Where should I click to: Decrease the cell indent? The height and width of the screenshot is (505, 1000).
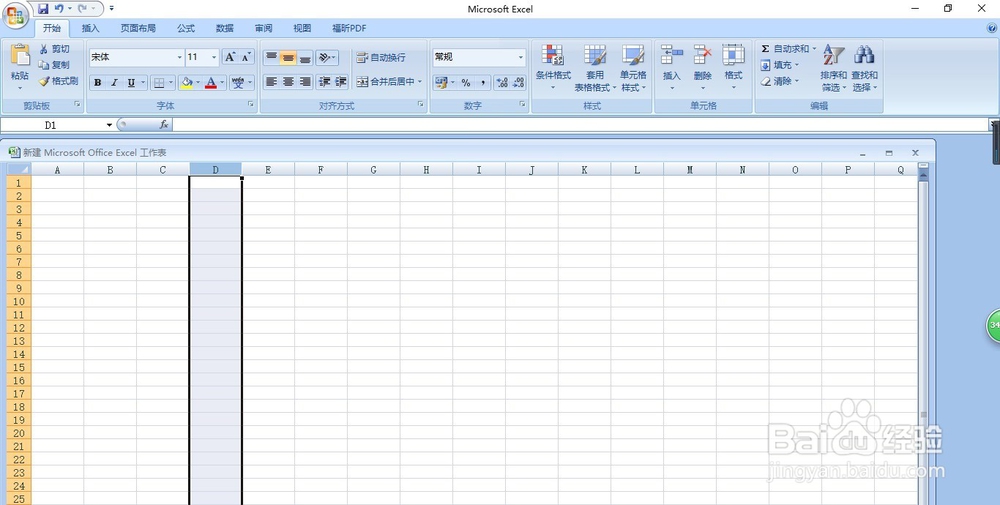point(325,82)
